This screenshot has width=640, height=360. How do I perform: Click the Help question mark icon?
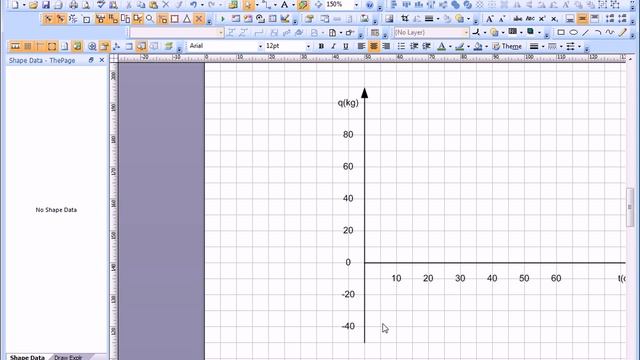369,5
